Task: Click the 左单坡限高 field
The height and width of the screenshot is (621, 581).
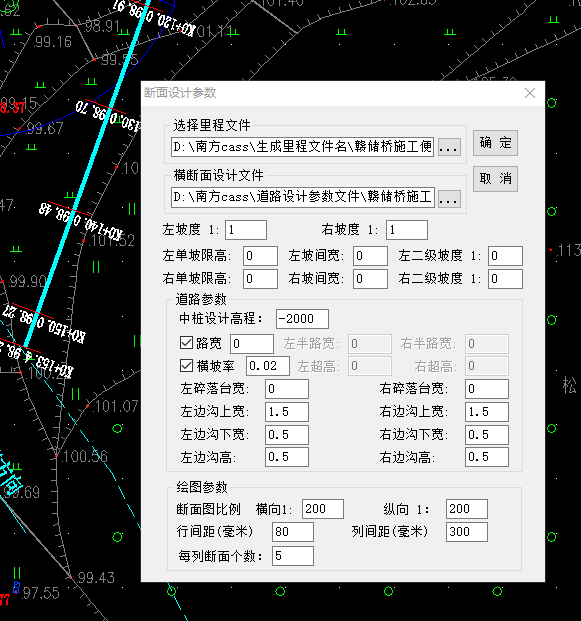Action: [260, 256]
